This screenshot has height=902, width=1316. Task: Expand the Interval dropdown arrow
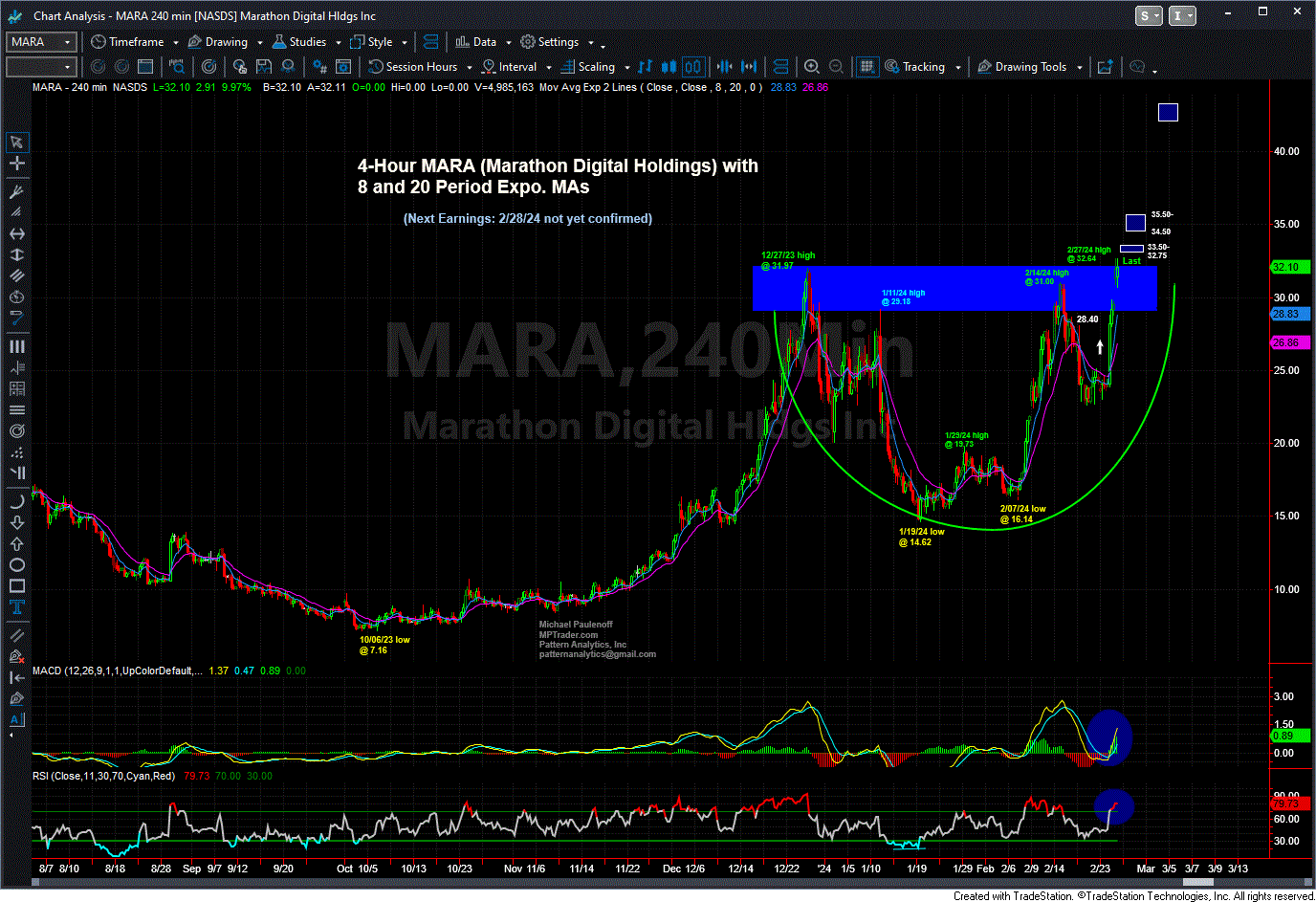549,67
